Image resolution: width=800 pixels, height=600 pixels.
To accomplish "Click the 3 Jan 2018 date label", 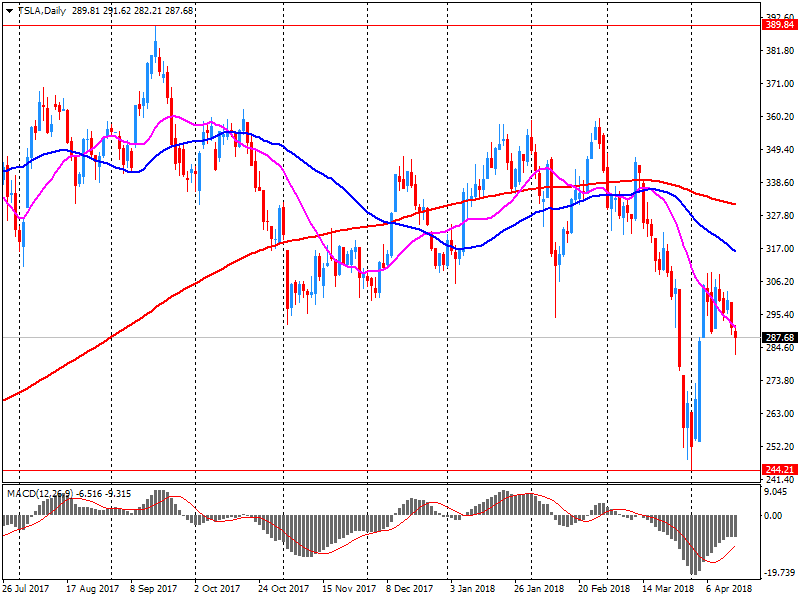I will point(472,589).
